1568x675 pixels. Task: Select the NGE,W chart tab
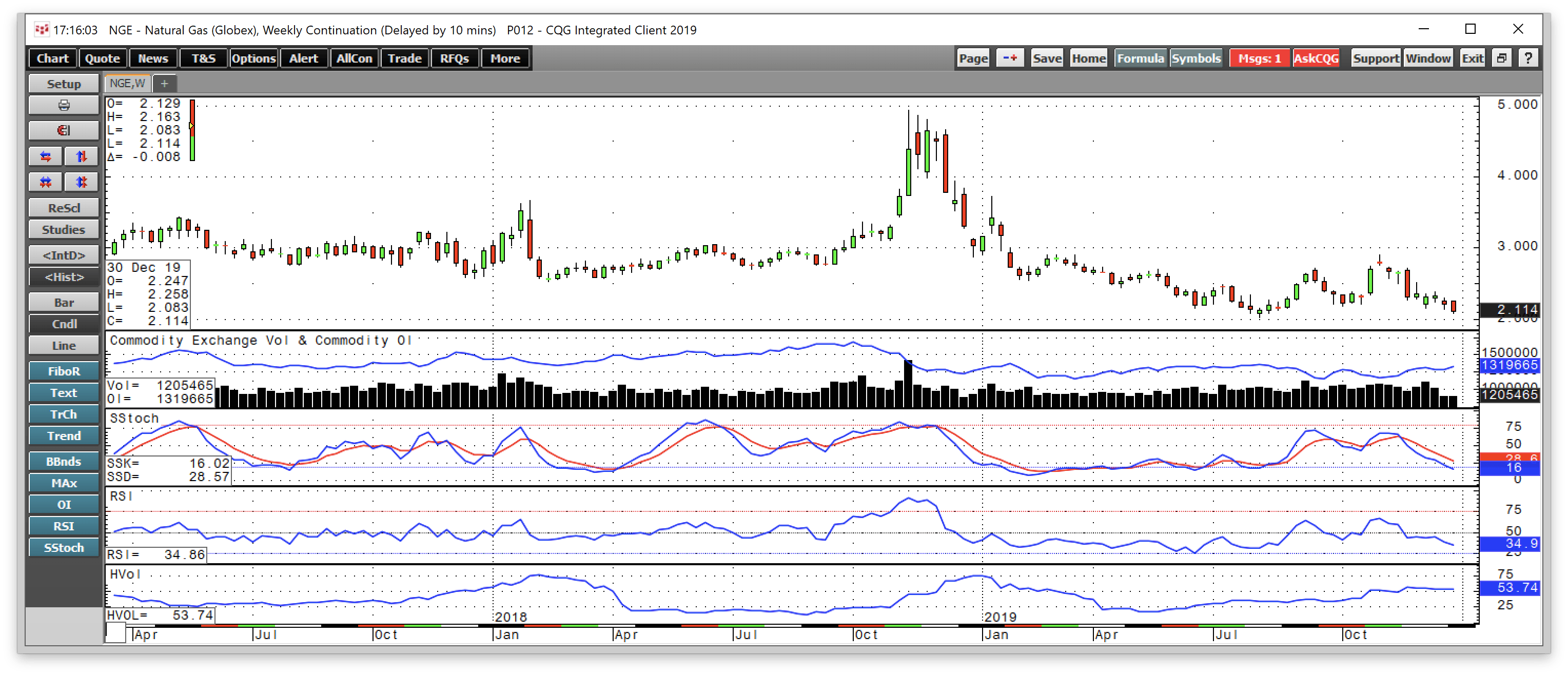[x=127, y=84]
